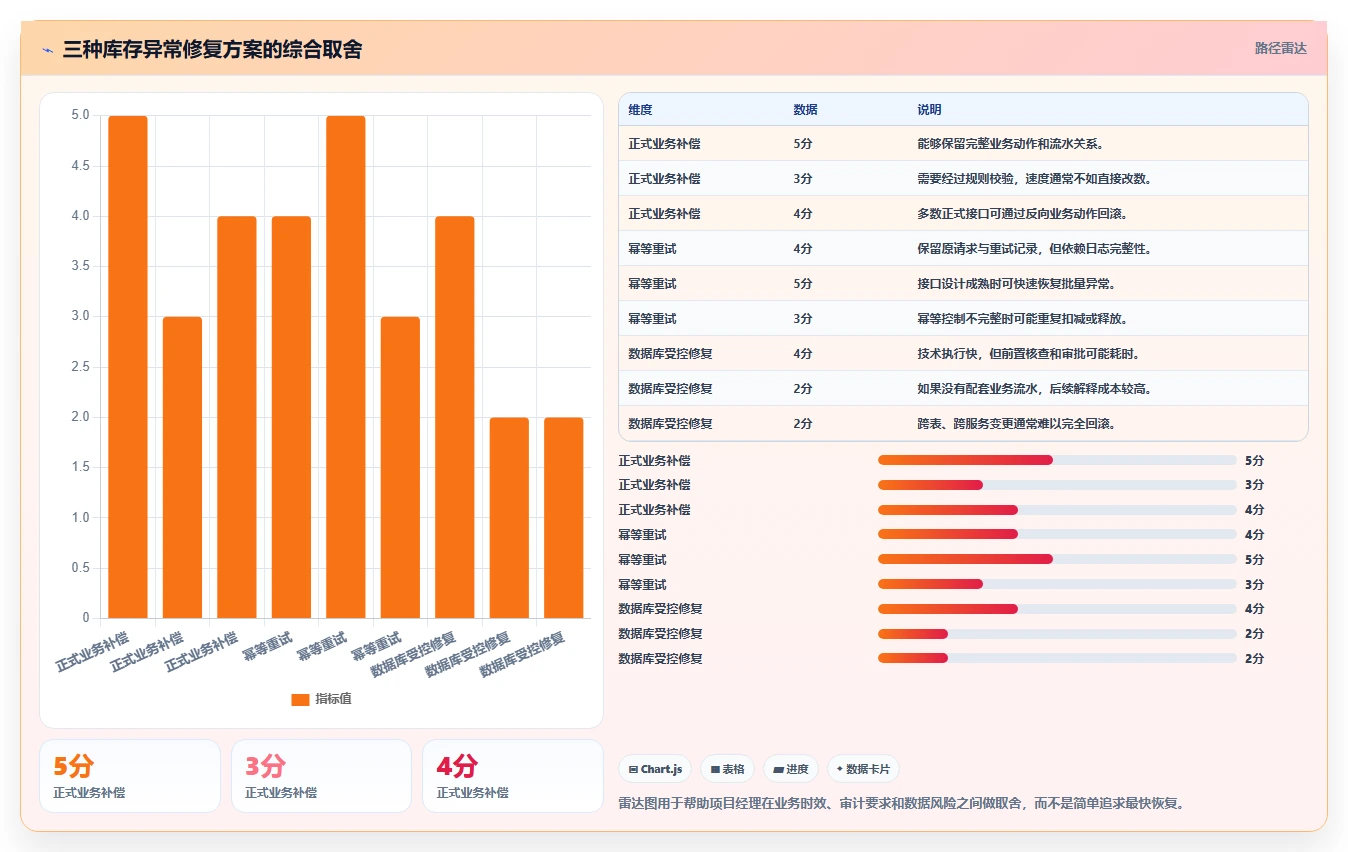Click the footer note starting 雷达图用于帮助项目经理

(901, 803)
